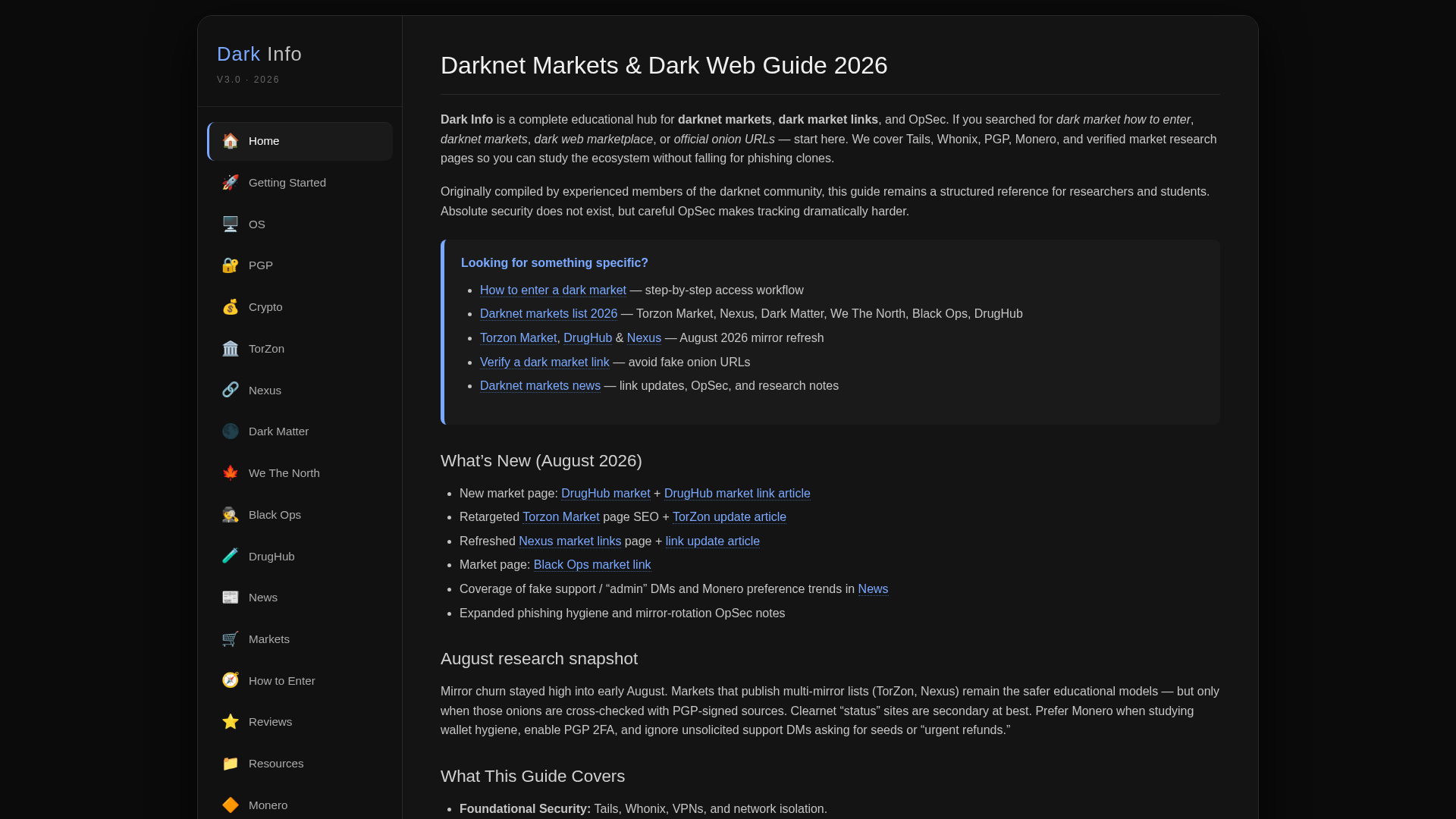The width and height of the screenshot is (1456, 819).
Task: Click the rocket icon for Getting Started
Action: [231, 183]
